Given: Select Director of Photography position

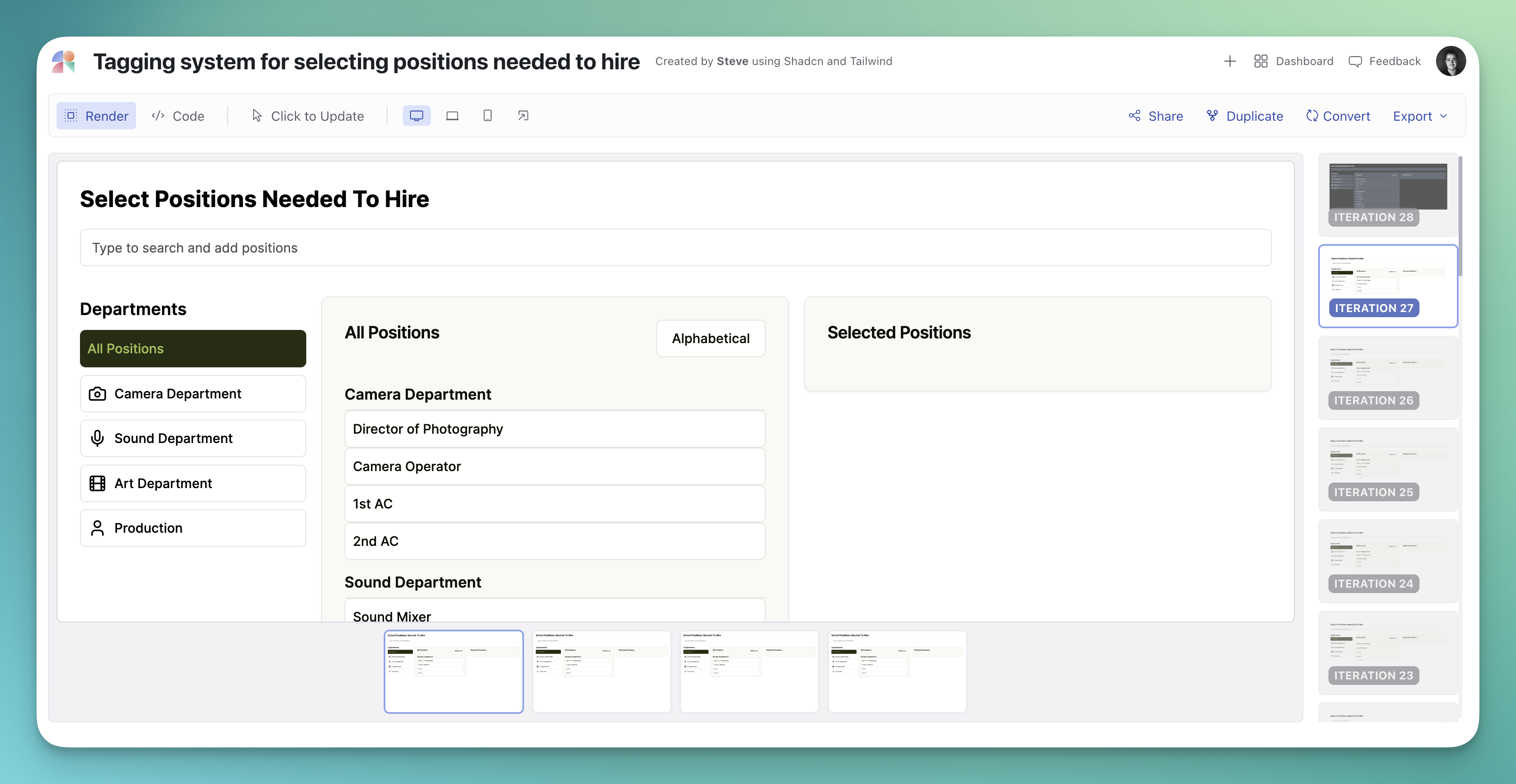Looking at the screenshot, I should coord(554,429).
